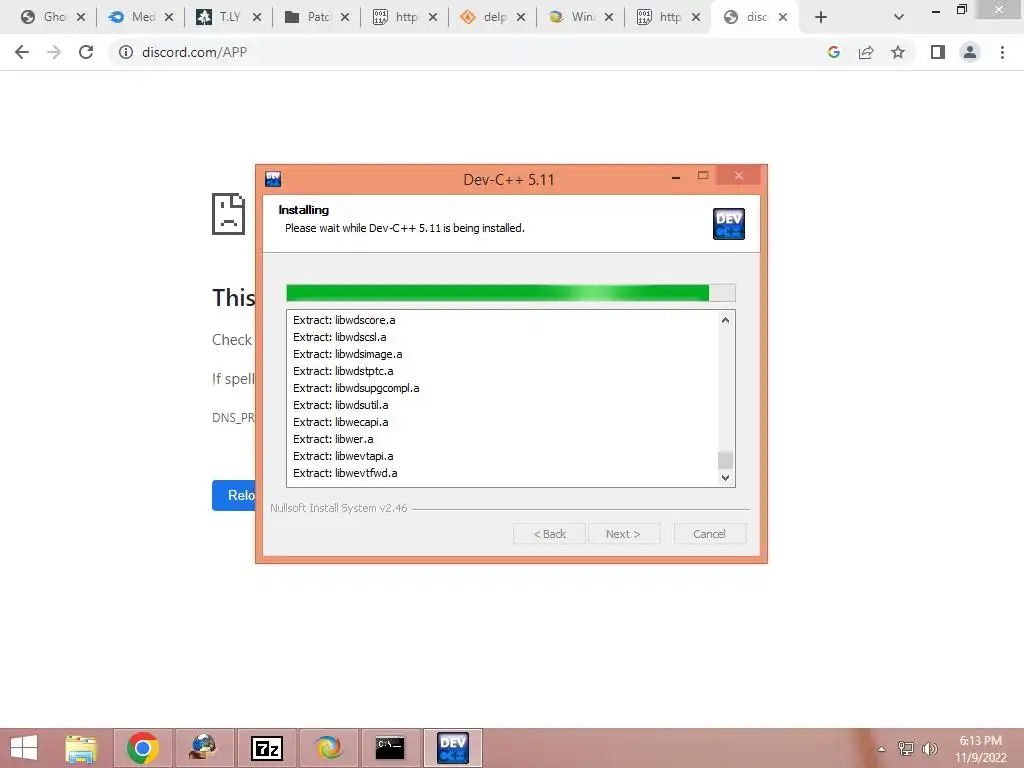
Task: Open 7-Zip from the taskbar
Action: pyautogui.click(x=266, y=748)
